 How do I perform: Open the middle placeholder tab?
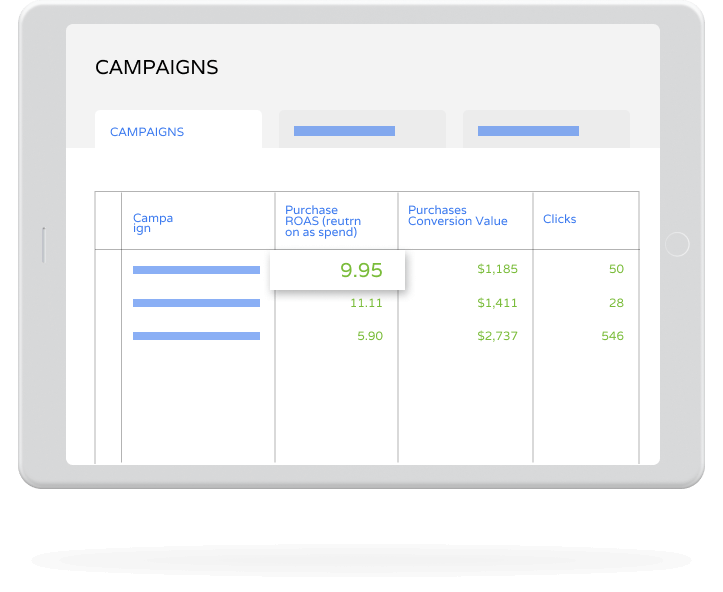click(362, 130)
